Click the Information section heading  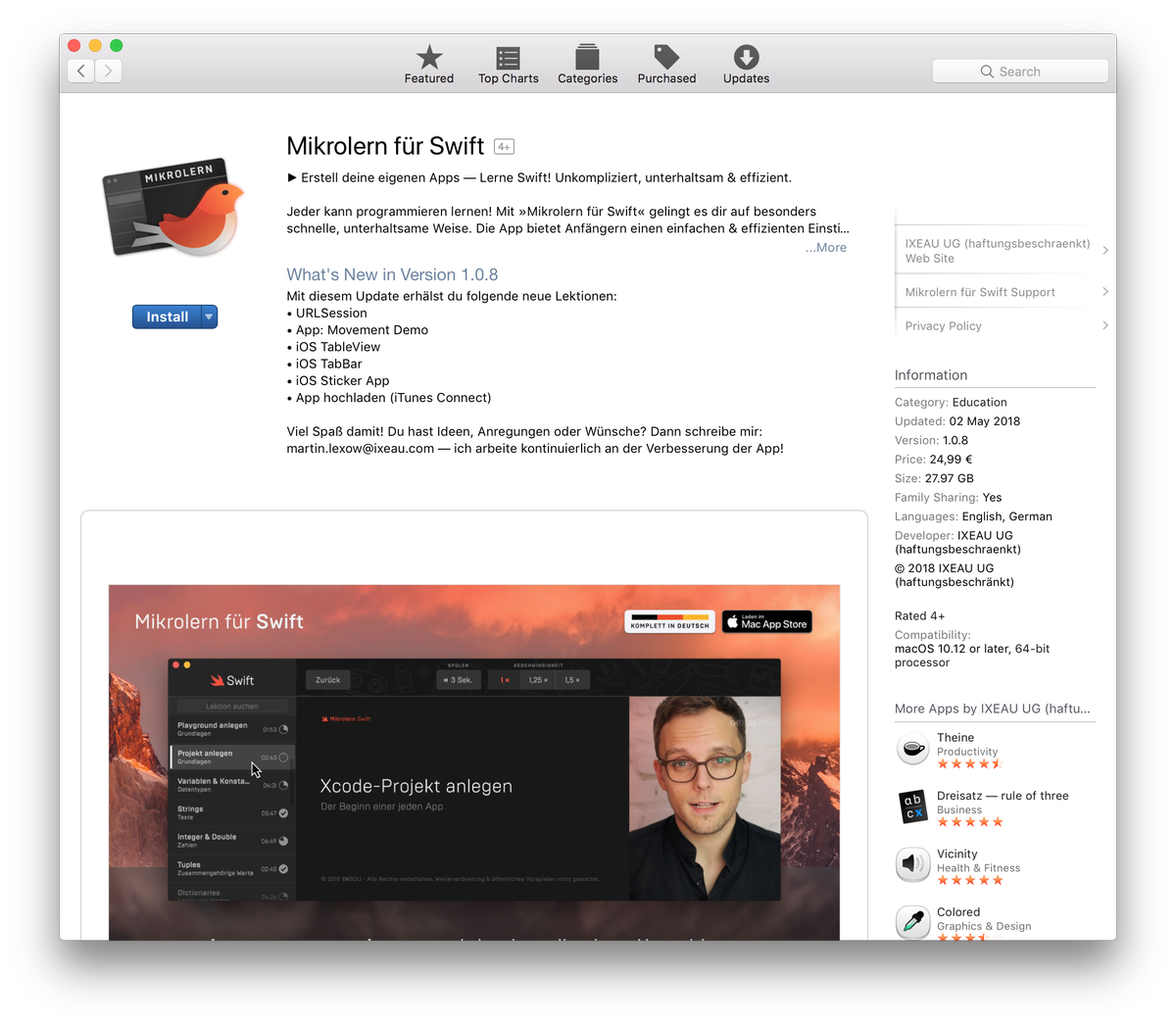tap(931, 375)
